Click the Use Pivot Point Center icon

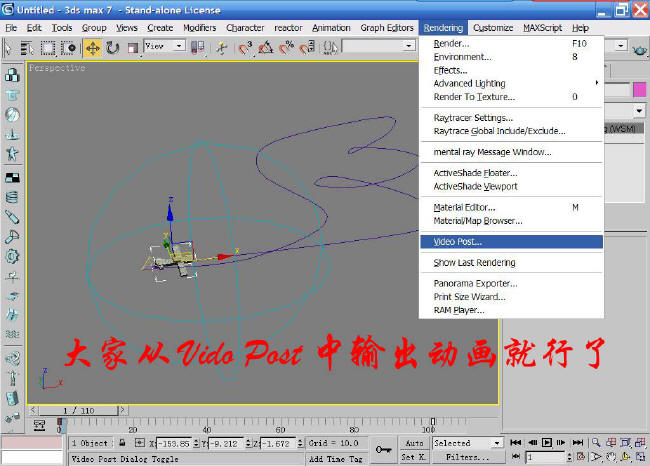pos(198,48)
